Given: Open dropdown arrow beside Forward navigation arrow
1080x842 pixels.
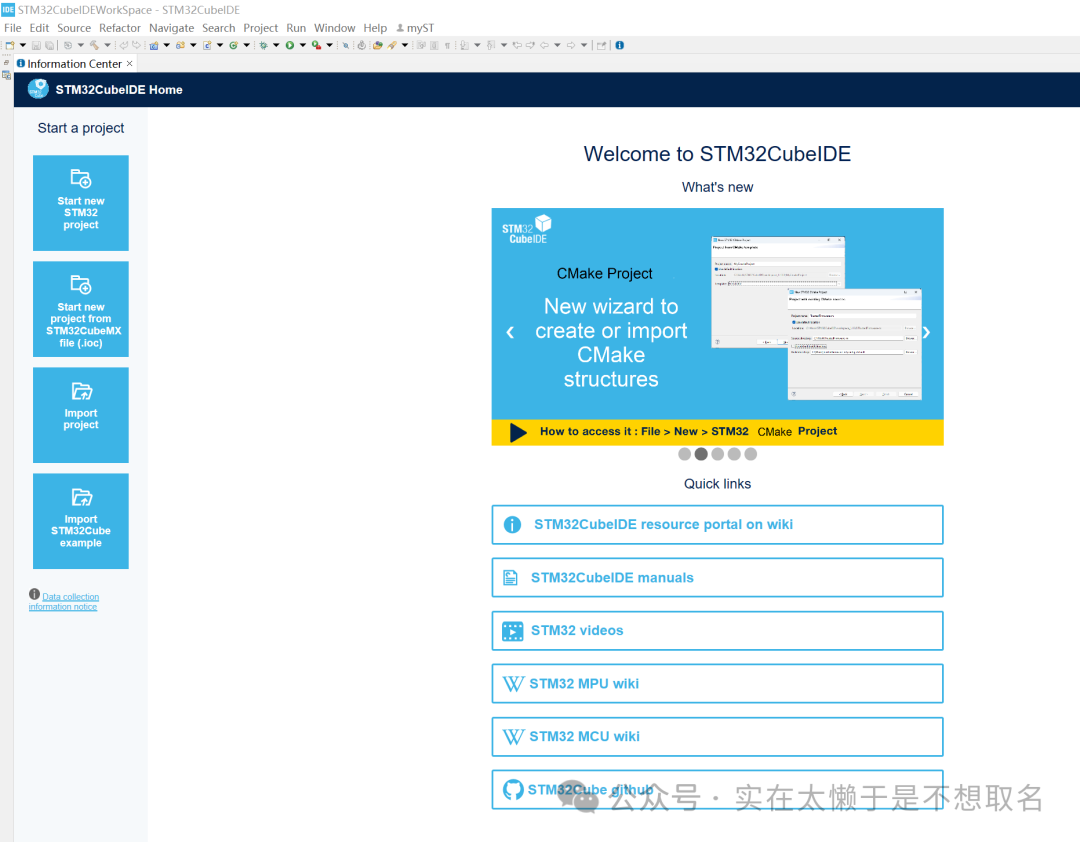Looking at the screenshot, I should tap(584, 45).
